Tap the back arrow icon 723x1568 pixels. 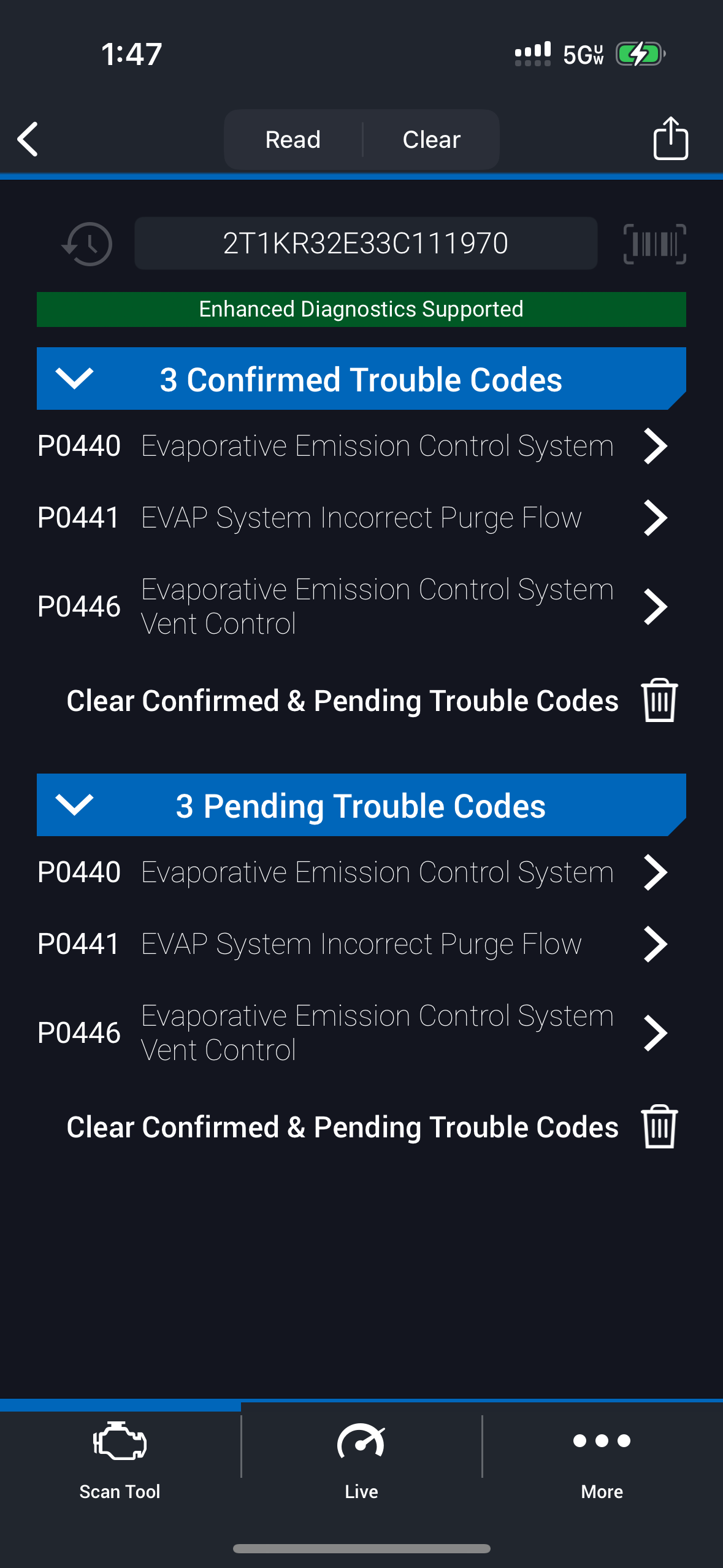(28, 139)
